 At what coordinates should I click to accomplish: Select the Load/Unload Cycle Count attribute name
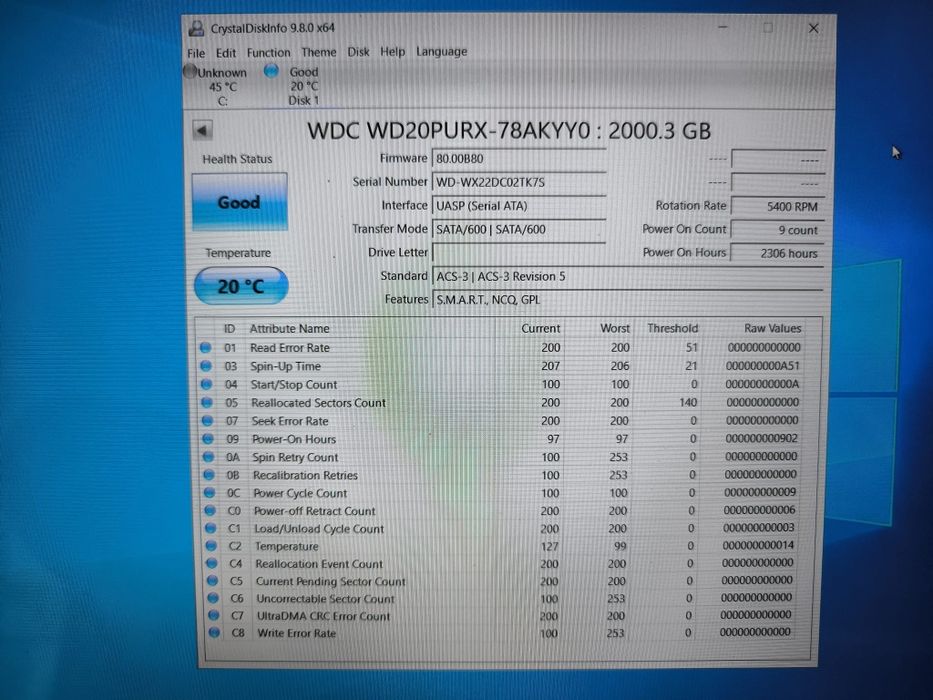[x=319, y=529]
